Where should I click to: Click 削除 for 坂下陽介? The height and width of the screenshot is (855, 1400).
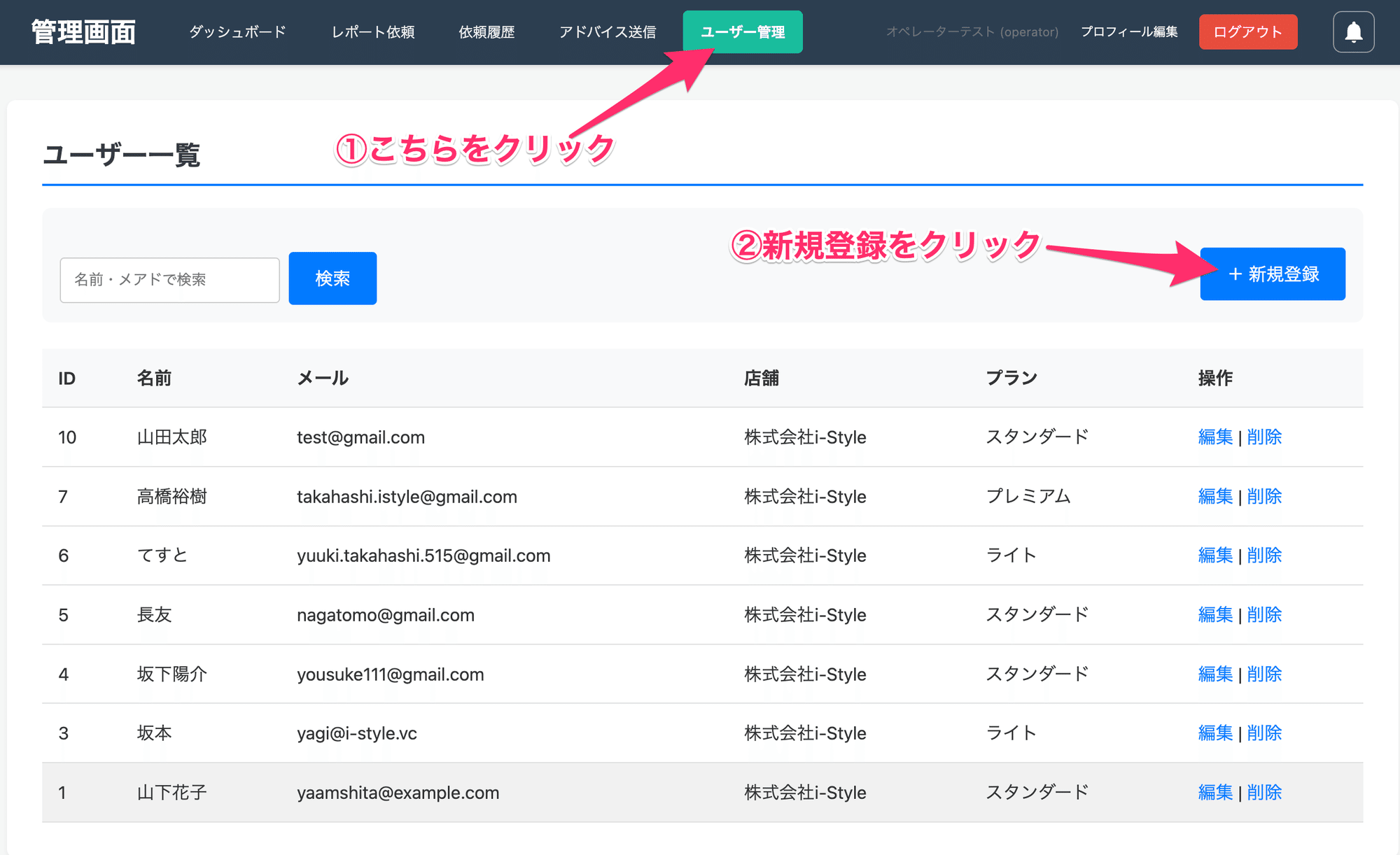[1265, 674]
